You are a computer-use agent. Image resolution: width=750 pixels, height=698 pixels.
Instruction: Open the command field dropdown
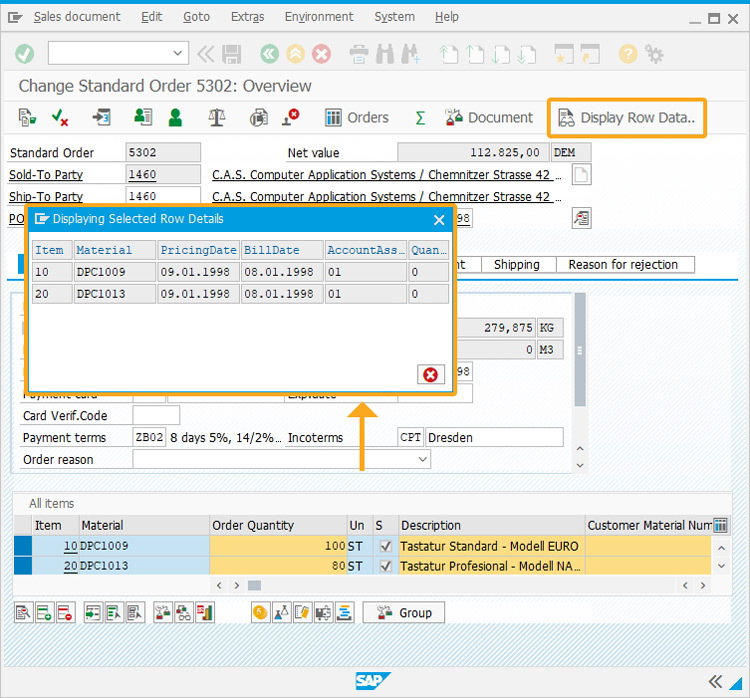pos(177,53)
